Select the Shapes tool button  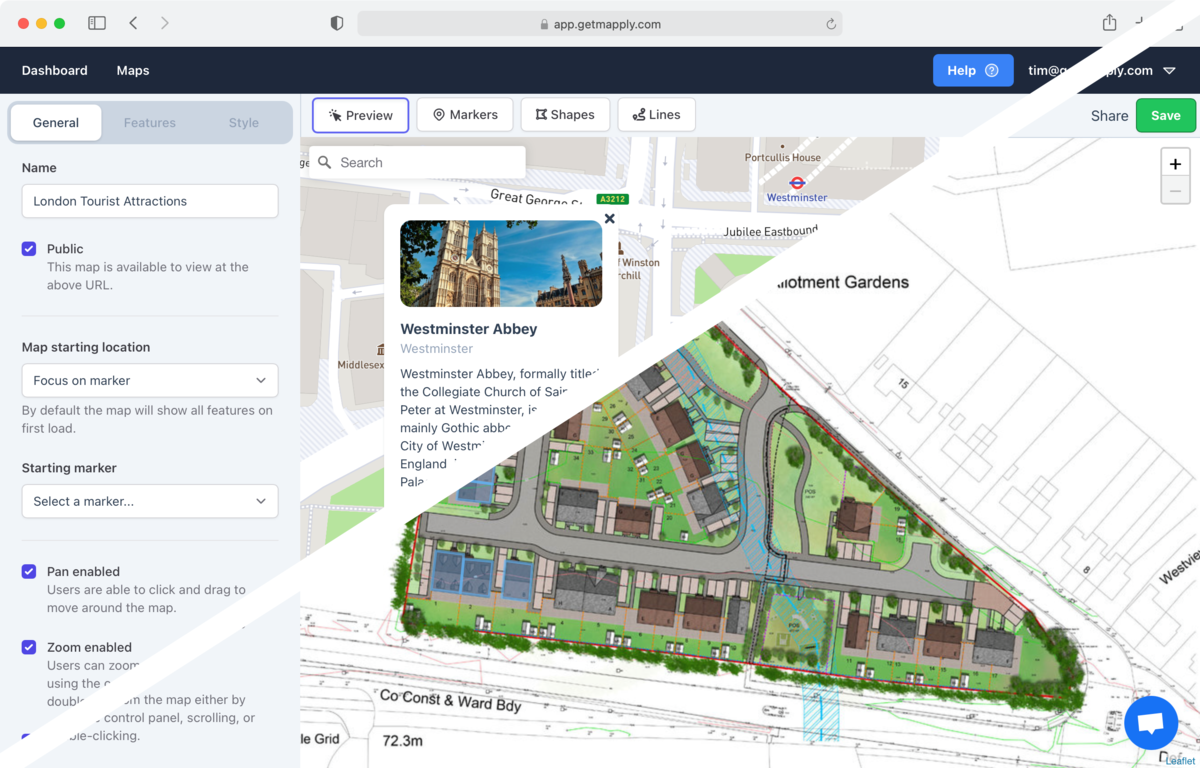pos(565,115)
